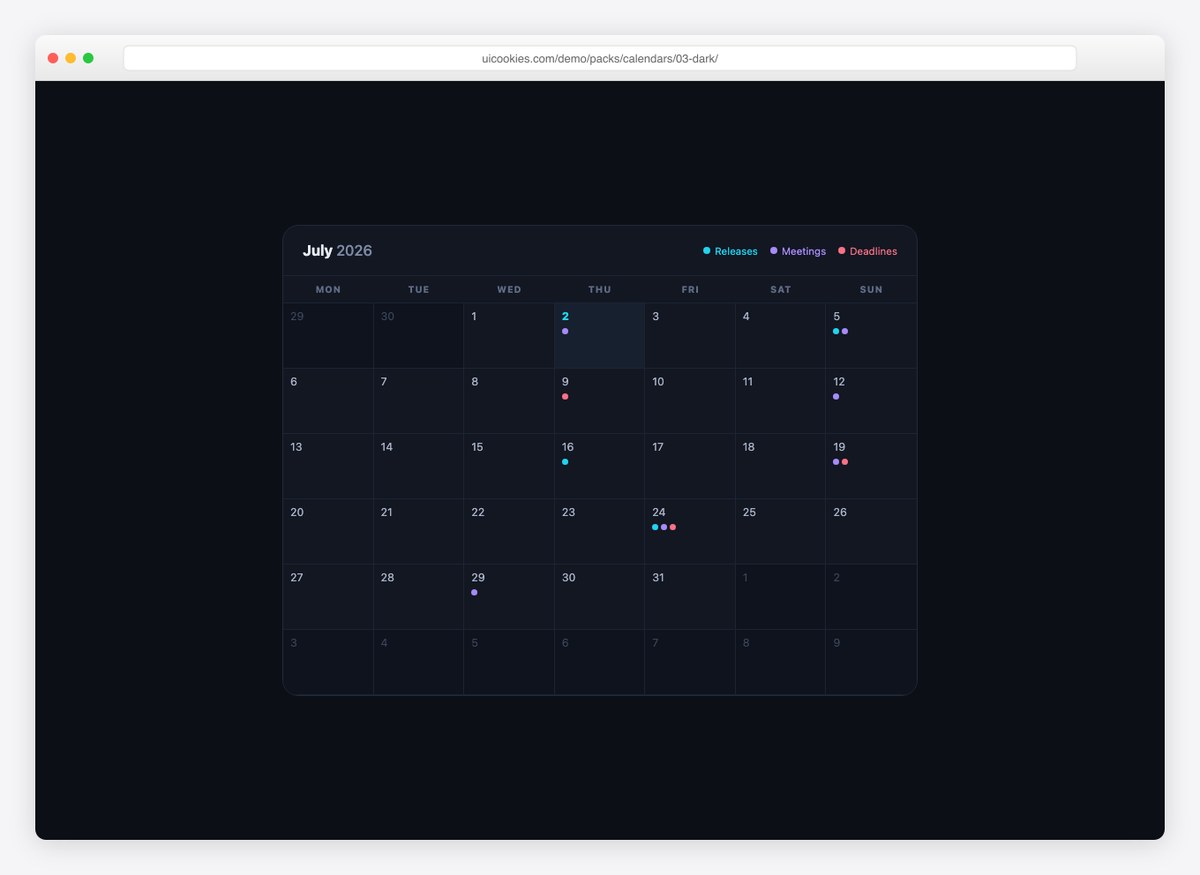Click the cyan release dot under day 24

(x=655, y=527)
